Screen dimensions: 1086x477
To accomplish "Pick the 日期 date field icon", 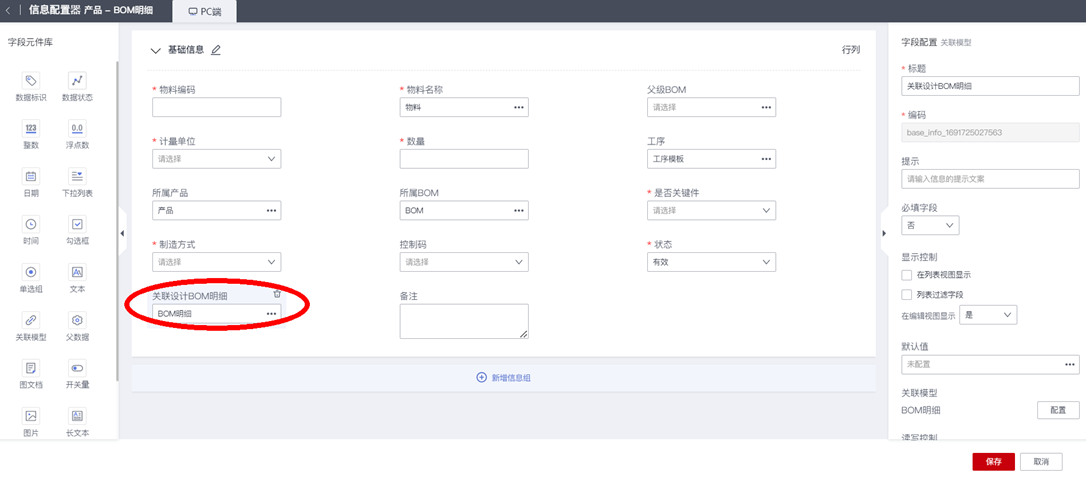I will coord(31,176).
